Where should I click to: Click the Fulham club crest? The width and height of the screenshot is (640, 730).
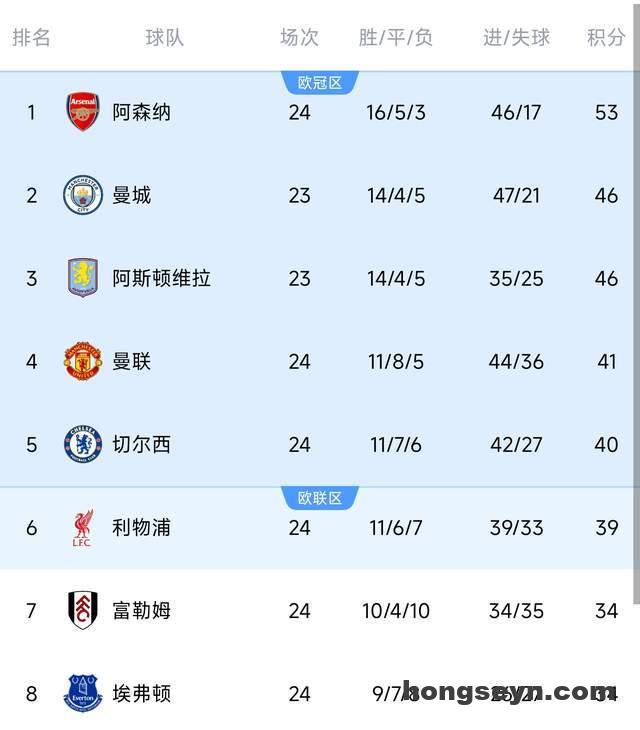click(83, 610)
